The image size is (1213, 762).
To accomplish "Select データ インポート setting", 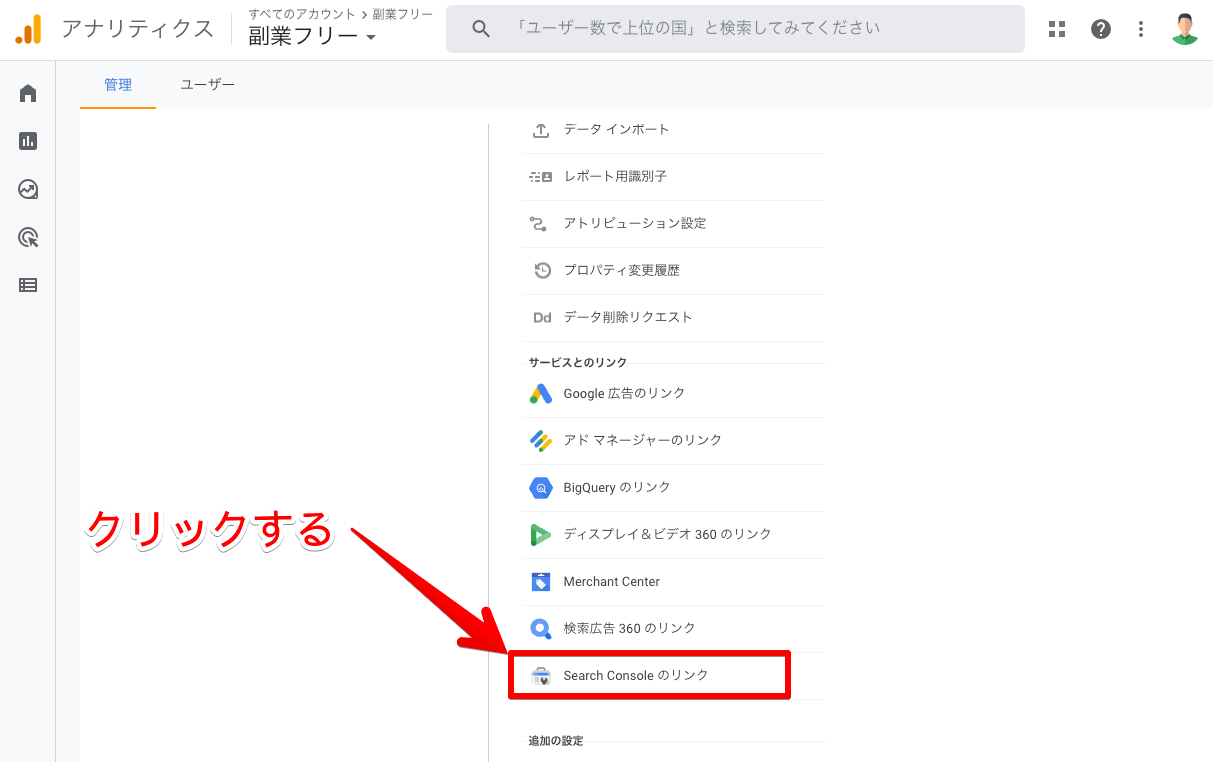I will pos(616,129).
